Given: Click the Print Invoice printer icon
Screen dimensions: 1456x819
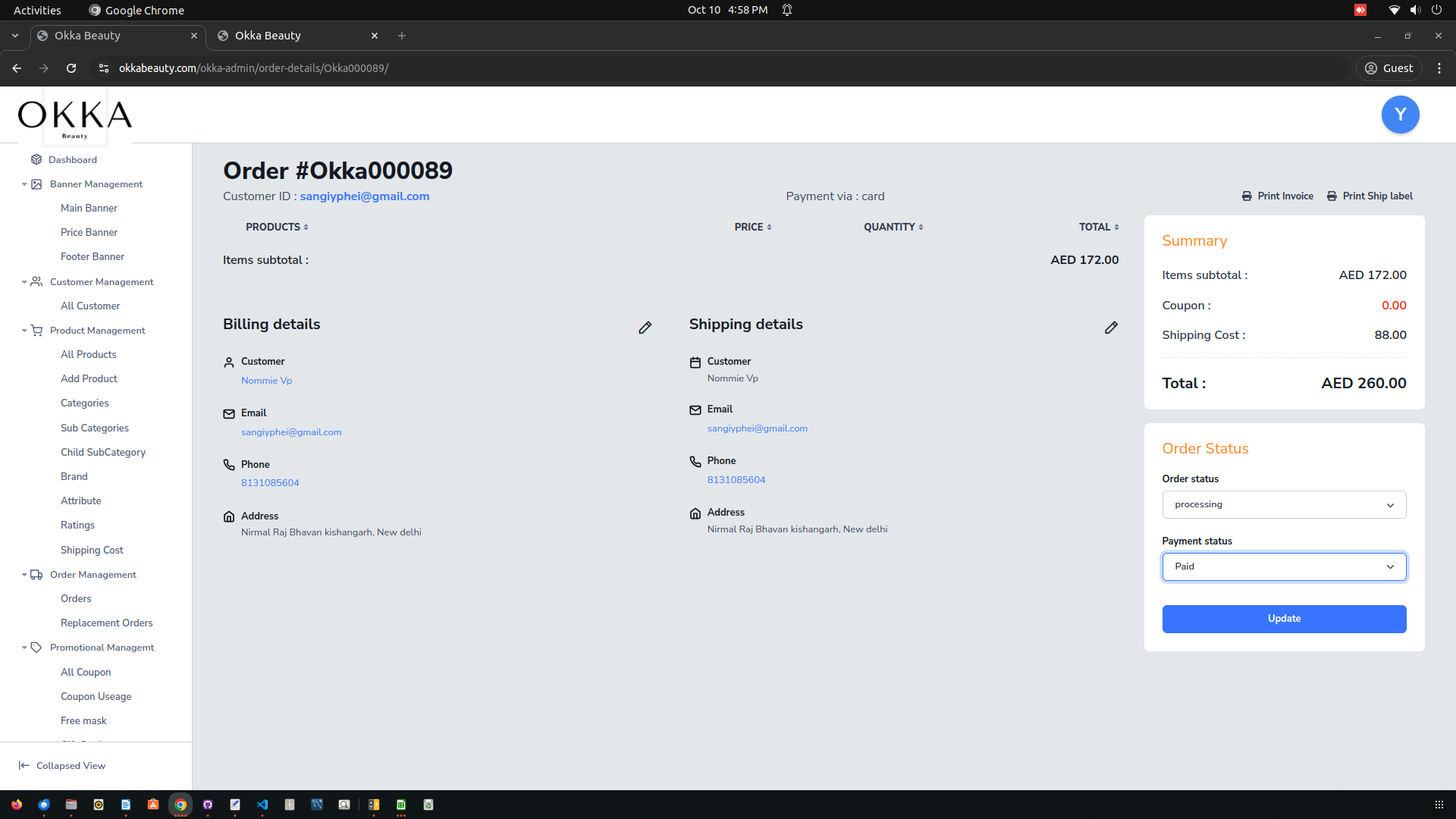Looking at the screenshot, I should [1247, 196].
